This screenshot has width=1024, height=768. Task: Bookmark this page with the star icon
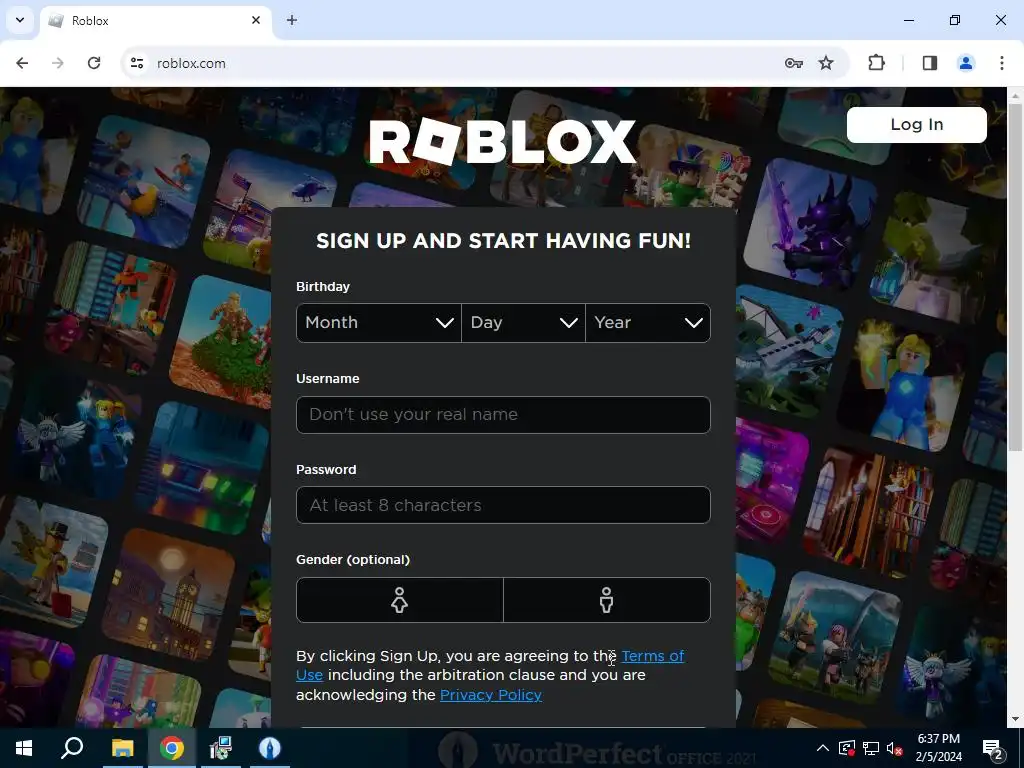[x=826, y=63]
